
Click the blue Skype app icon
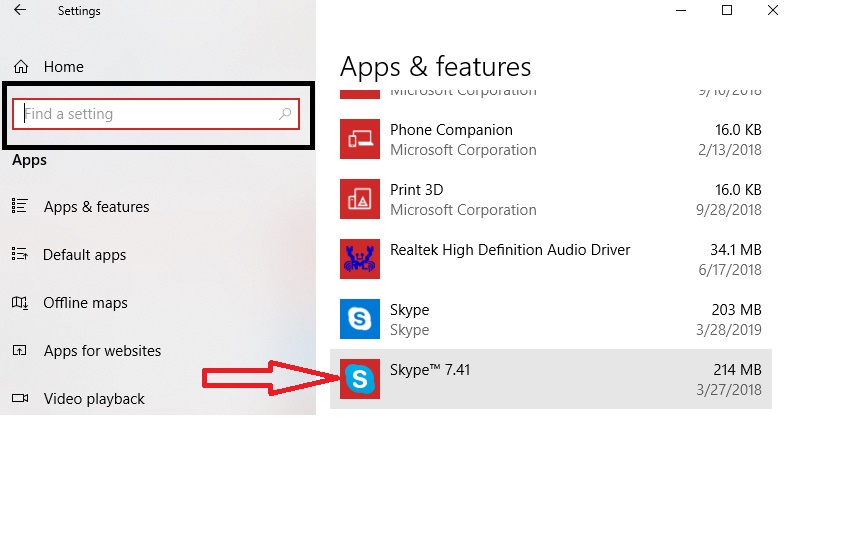(359, 320)
